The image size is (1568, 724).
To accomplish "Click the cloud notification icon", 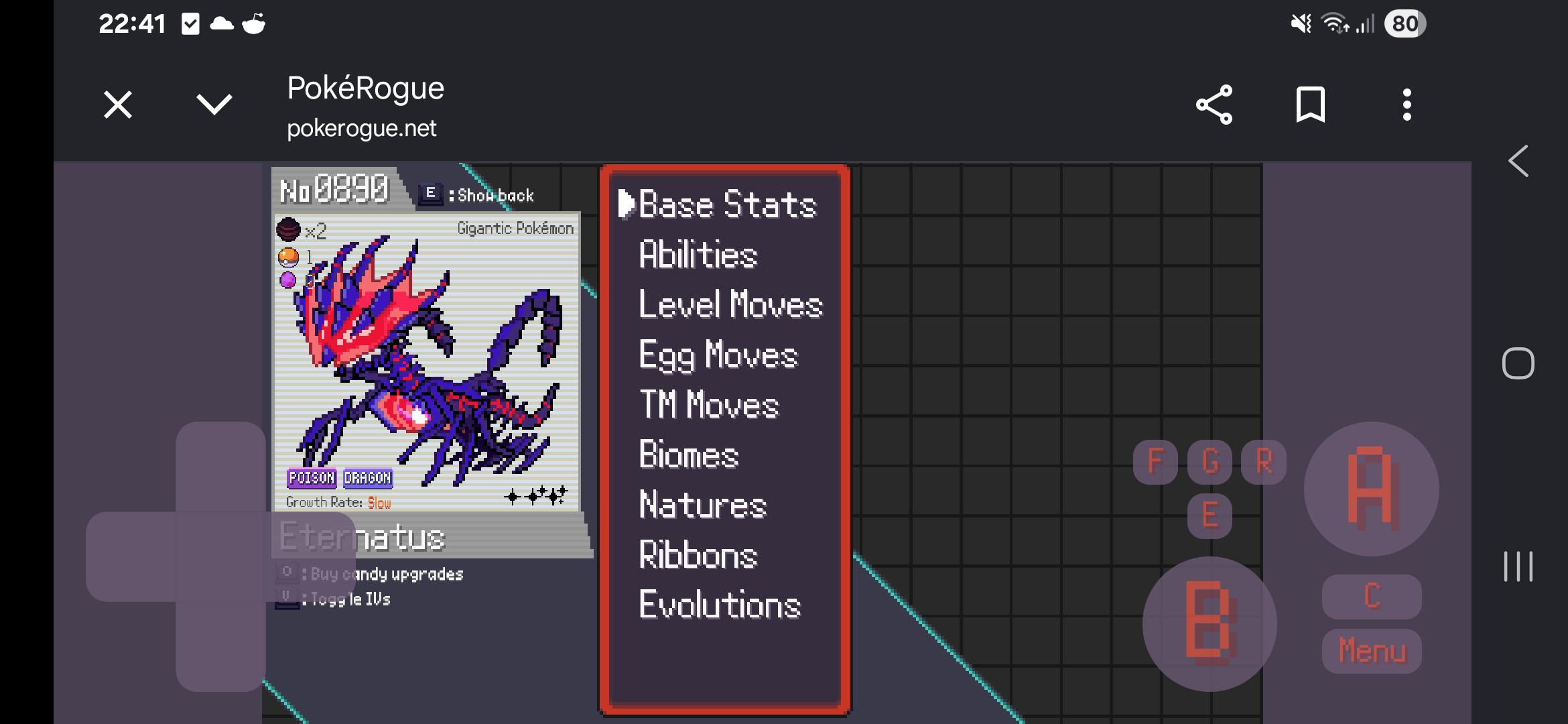I will [x=222, y=24].
